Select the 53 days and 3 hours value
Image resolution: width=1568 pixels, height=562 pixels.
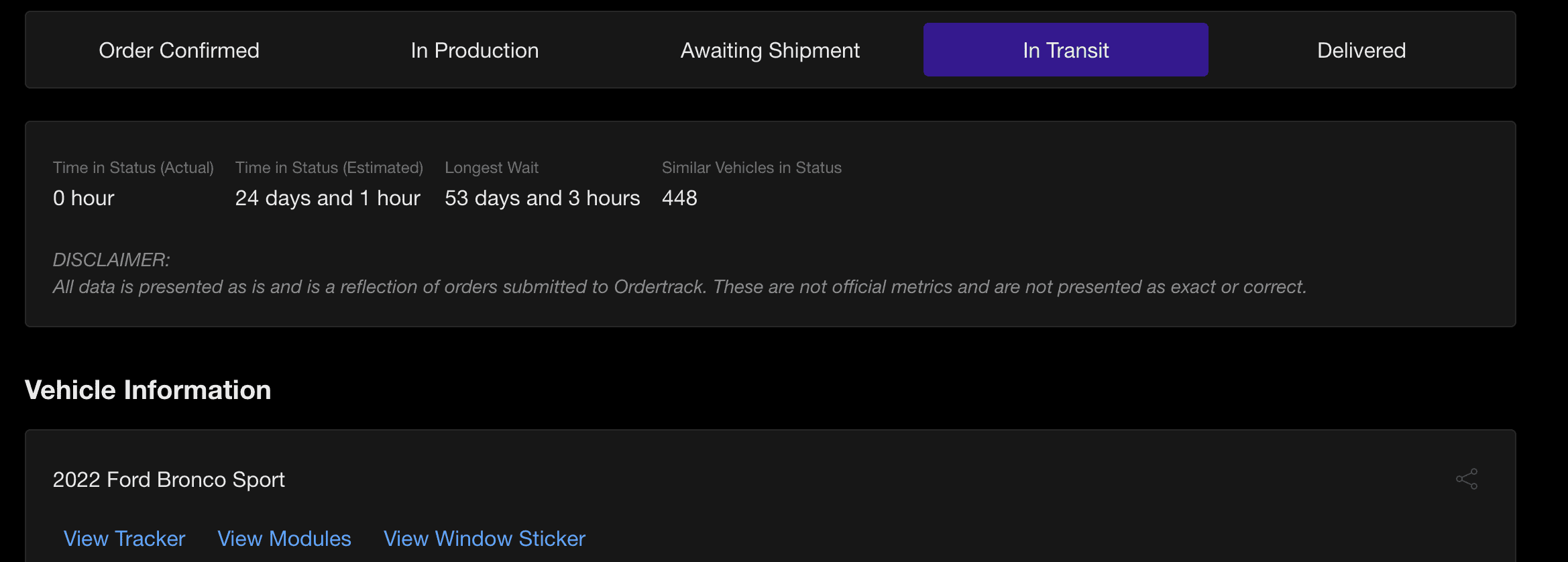coord(543,198)
